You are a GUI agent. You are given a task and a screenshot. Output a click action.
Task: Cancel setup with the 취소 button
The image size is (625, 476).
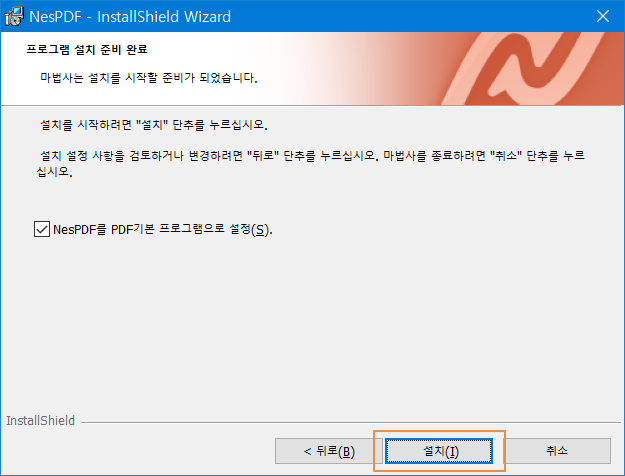click(x=557, y=451)
